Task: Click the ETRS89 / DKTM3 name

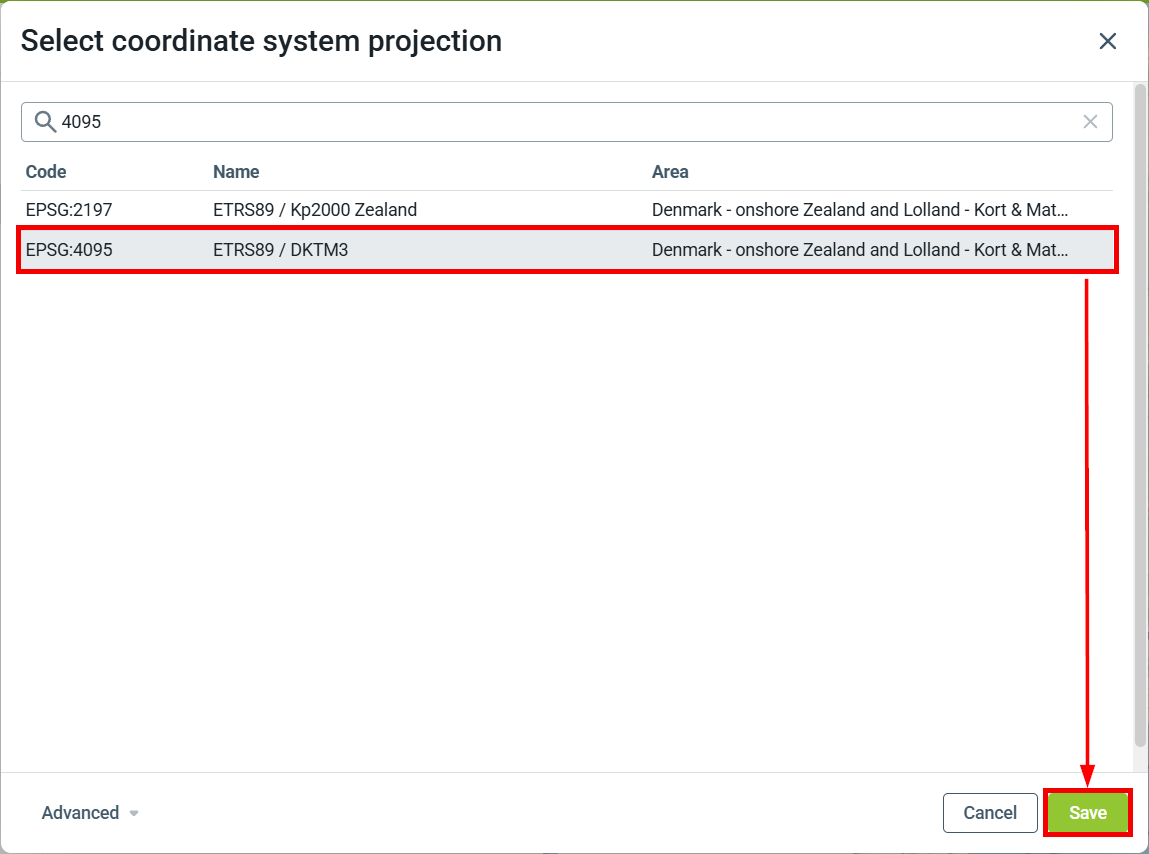Action: [x=281, y=250]
